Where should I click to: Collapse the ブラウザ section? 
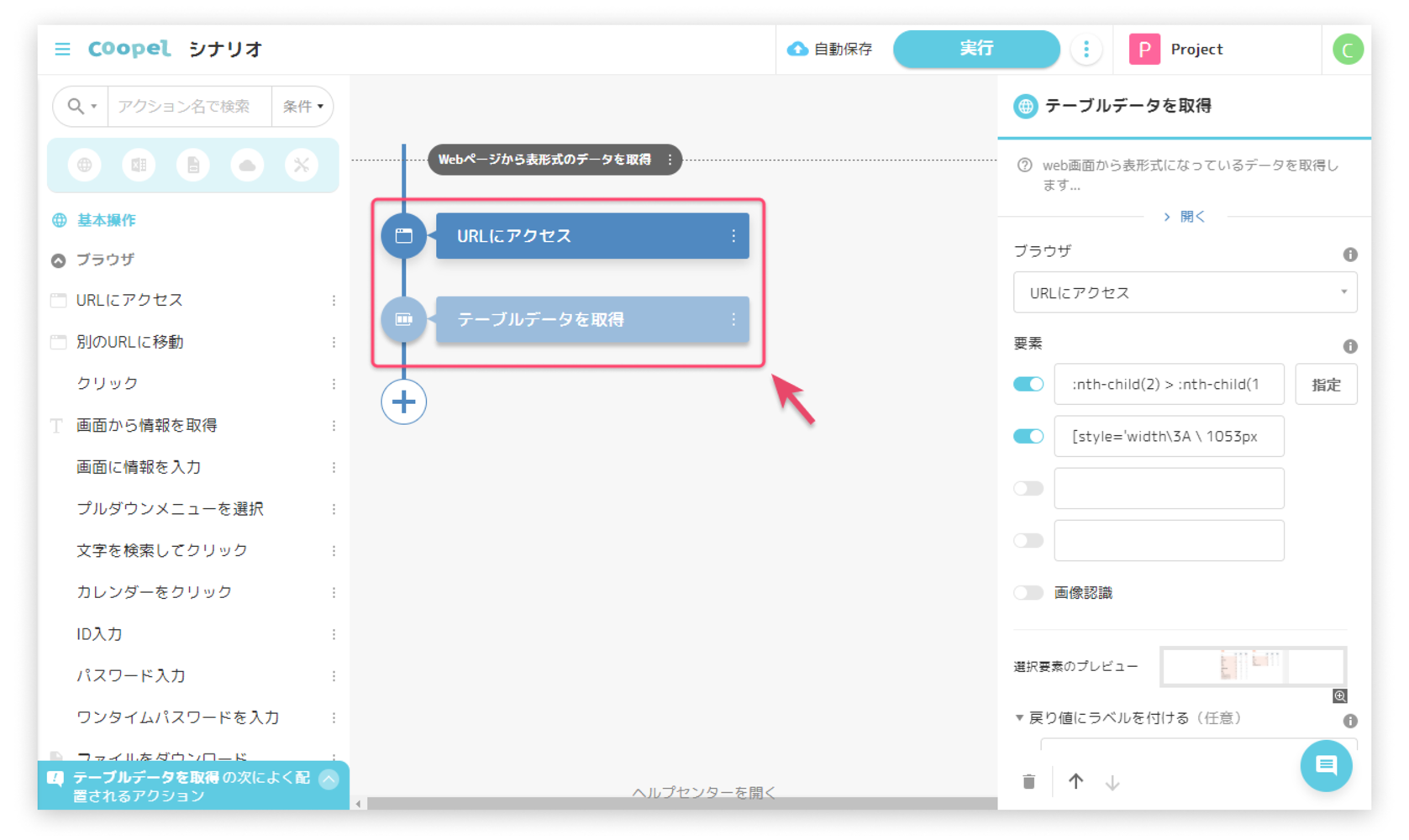click(x=58, y=260)
